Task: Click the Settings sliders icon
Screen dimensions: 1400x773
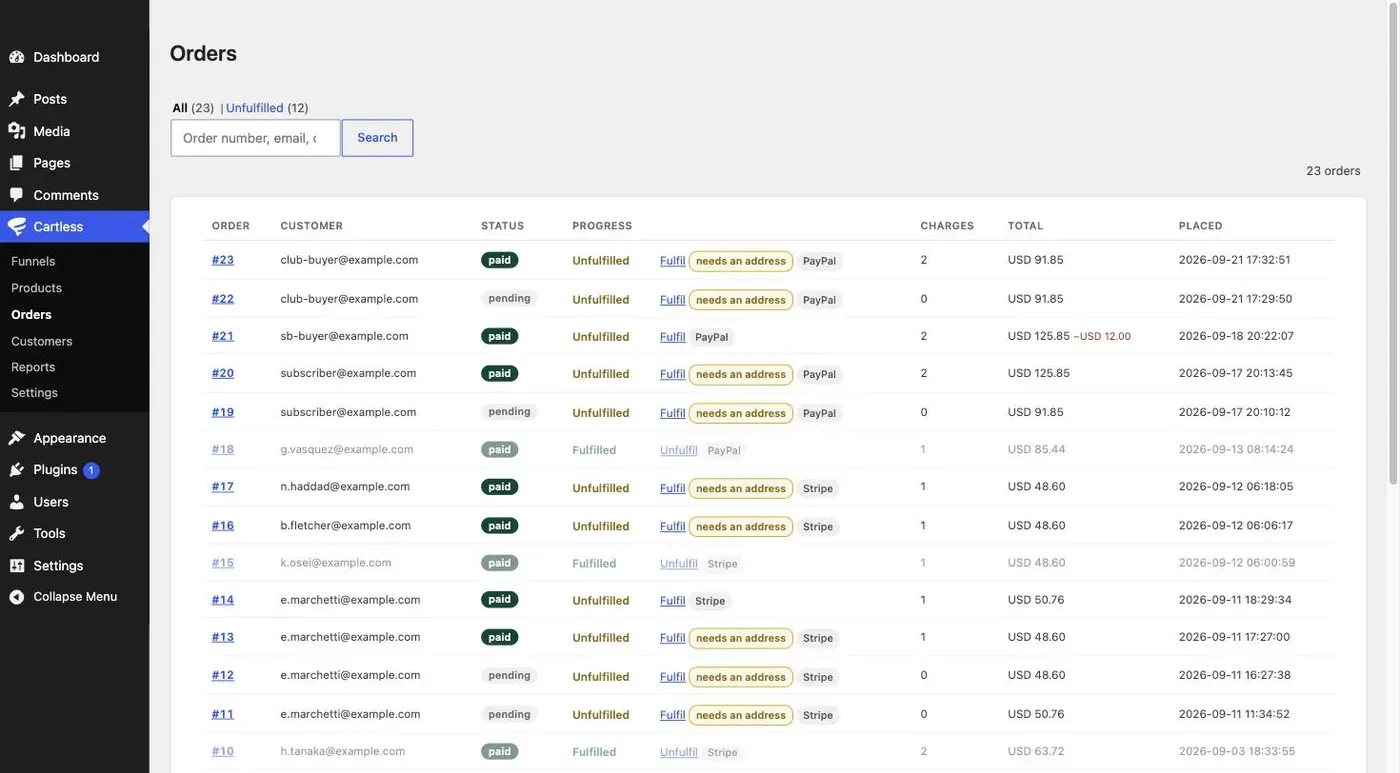Action: pos(16,566)
